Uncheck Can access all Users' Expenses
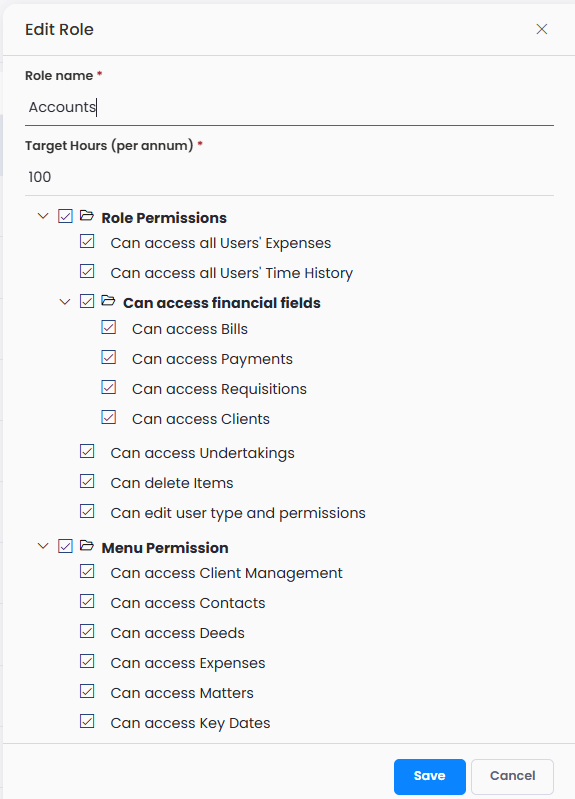575x799 pixels. click(87, 242)
